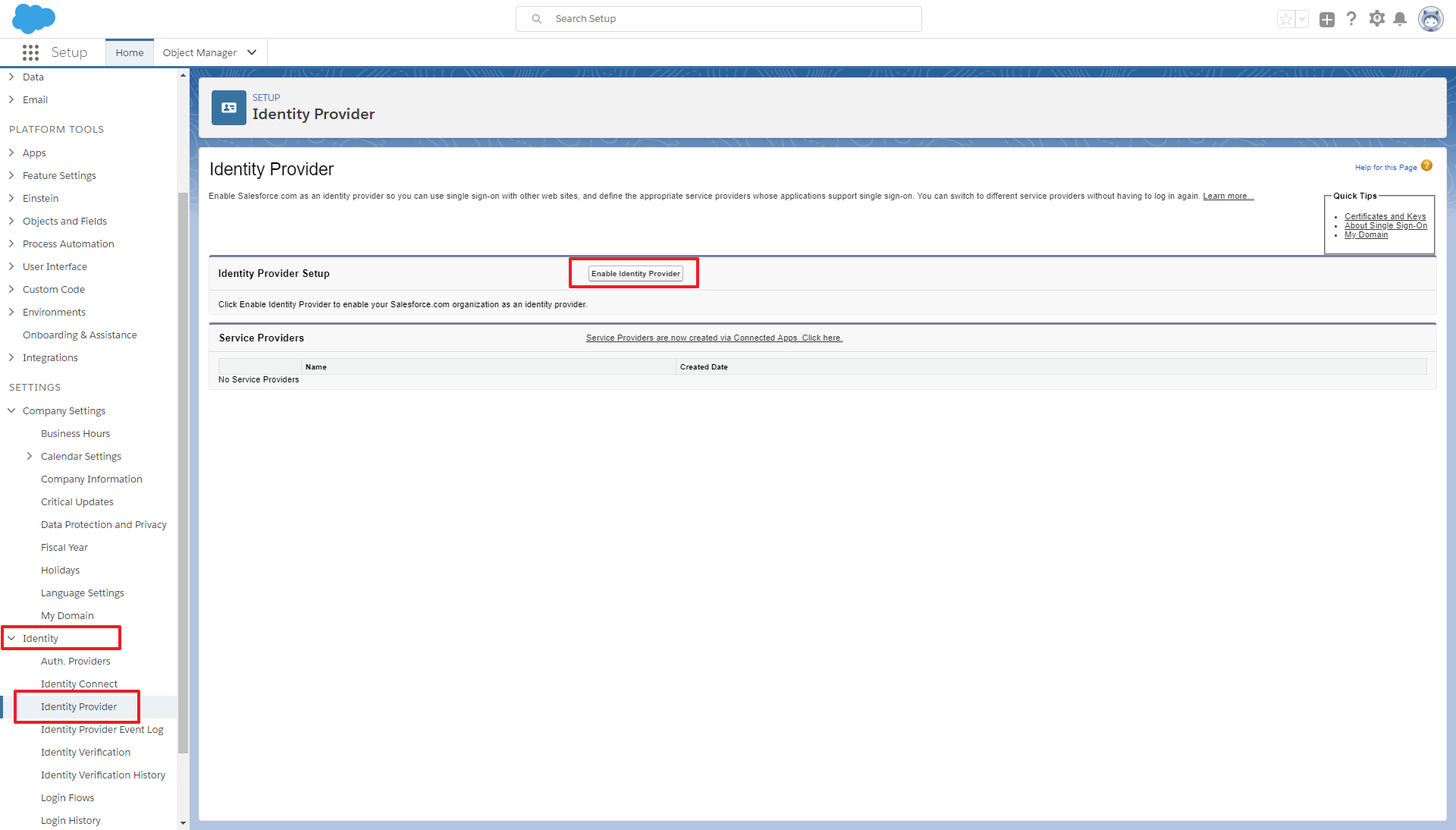This screenshot has height=830, width=1456.
Task: Expand the Email section
Action: 11,99
